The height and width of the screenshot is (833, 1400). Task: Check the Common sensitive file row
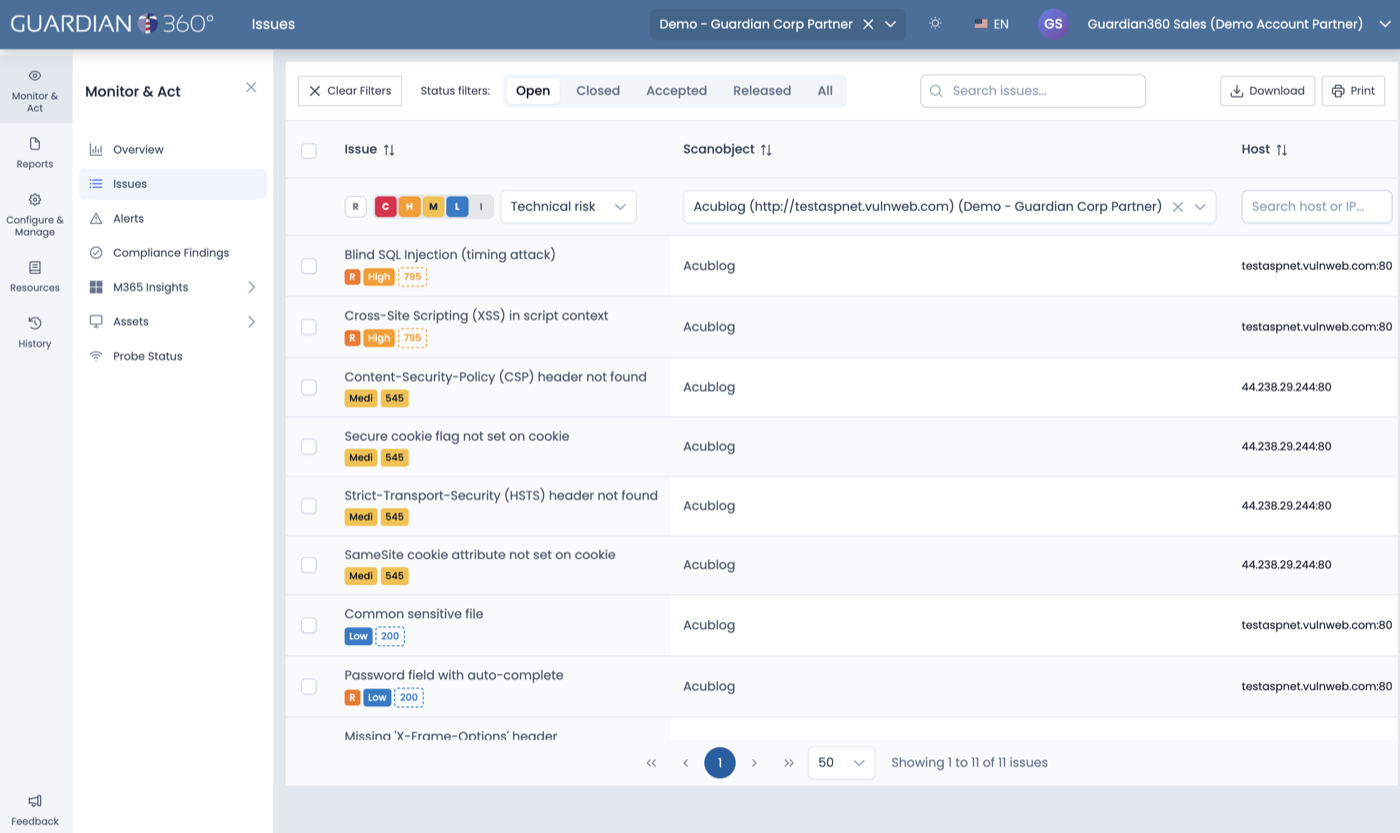(x=309, y=625)
